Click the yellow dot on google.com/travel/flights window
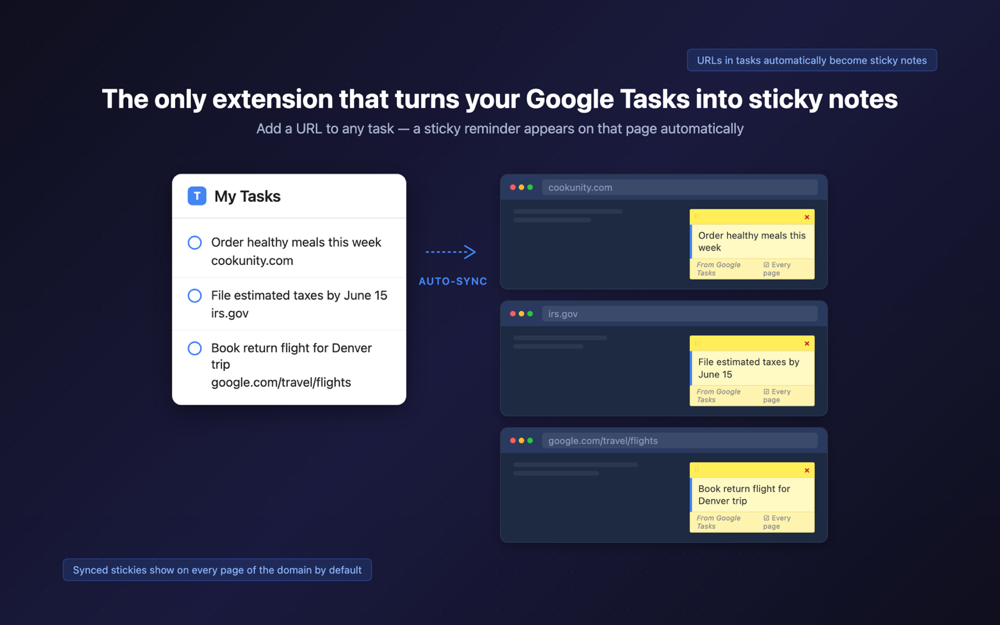This screenshot has height=625, width=1000. click(521, 441)
